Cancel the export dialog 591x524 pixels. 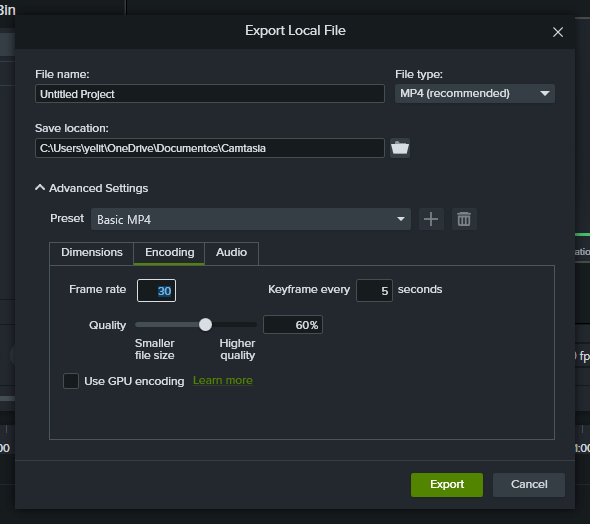(x=529, y=484)
